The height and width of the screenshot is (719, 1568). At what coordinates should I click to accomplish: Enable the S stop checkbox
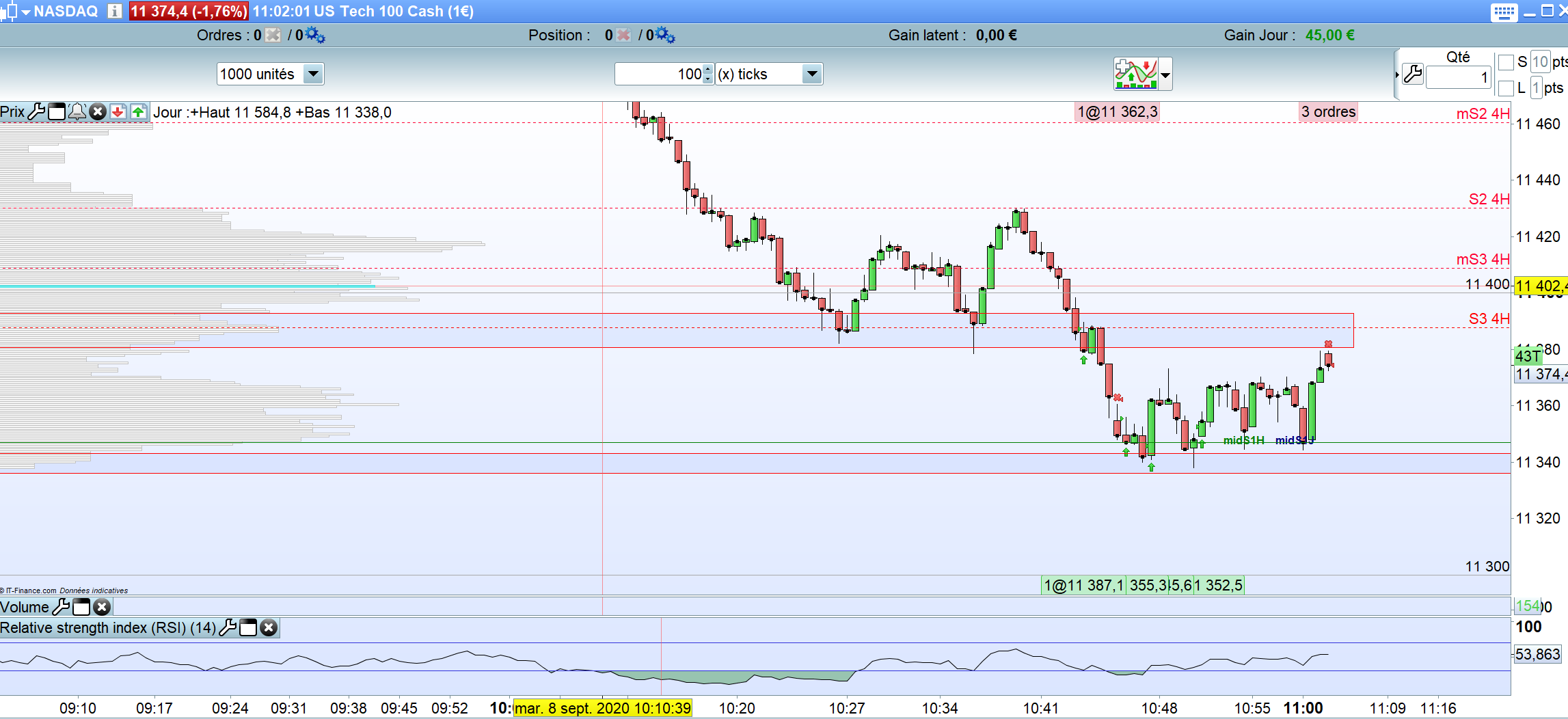[x=1505, y=62]
